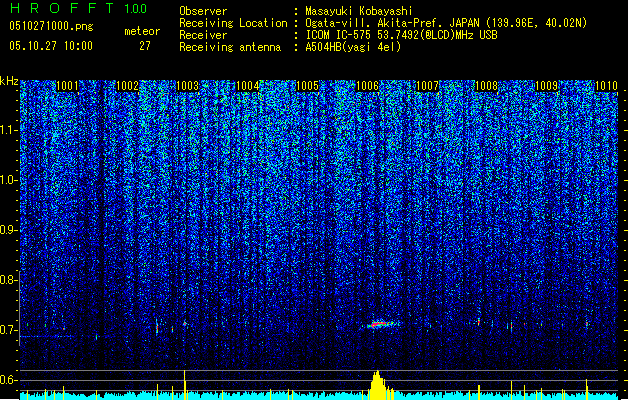Image resolution: width=629 pixels, height=400 pixels.
Task: Click the 0.6 kHz axis tick label
Action: 8,380
